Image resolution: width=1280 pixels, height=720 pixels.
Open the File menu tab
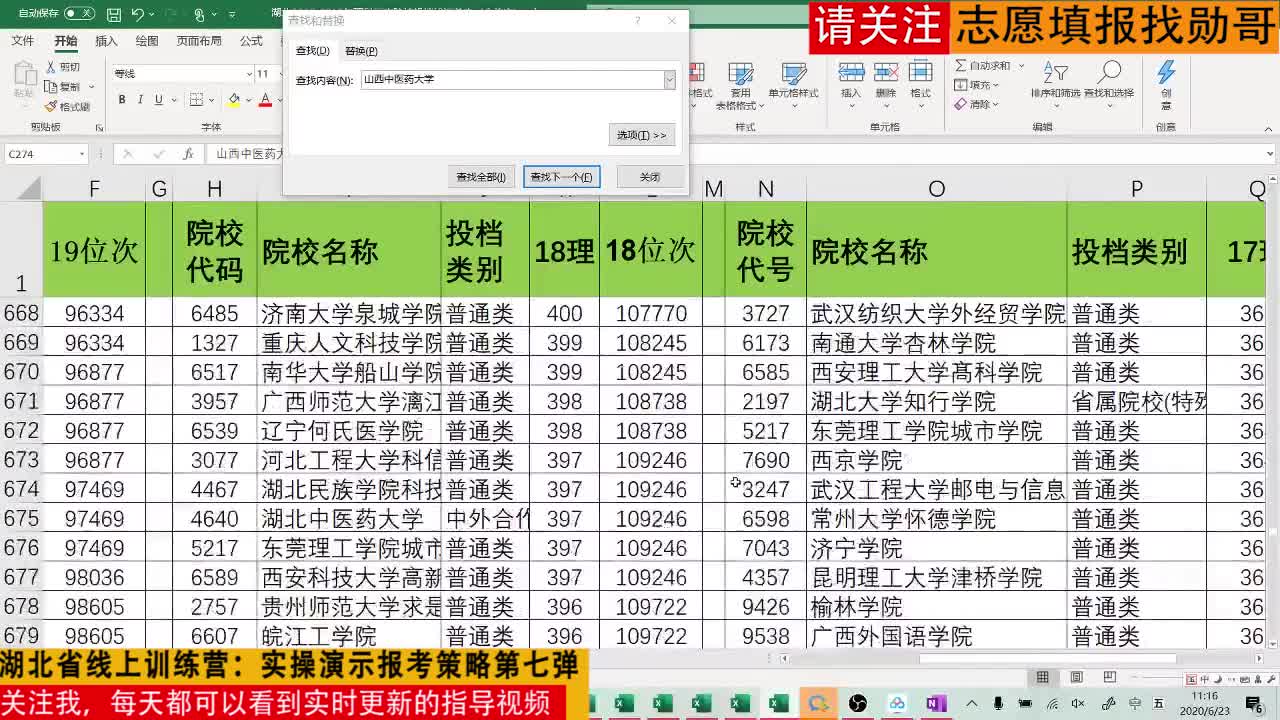point(22,41)
